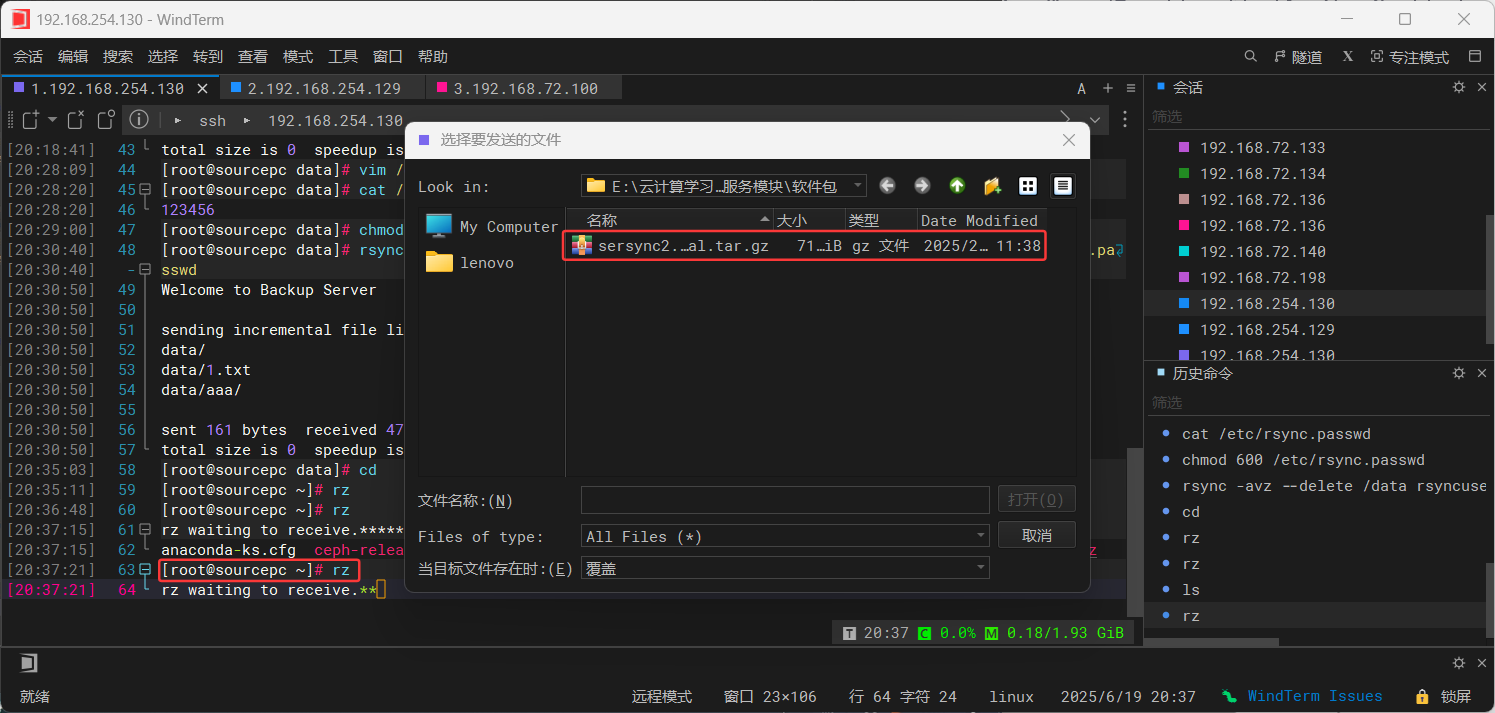The image size is (1495, 713).
Task: Select icon grid view for the file dialog
Action: tap(1029, 185)
